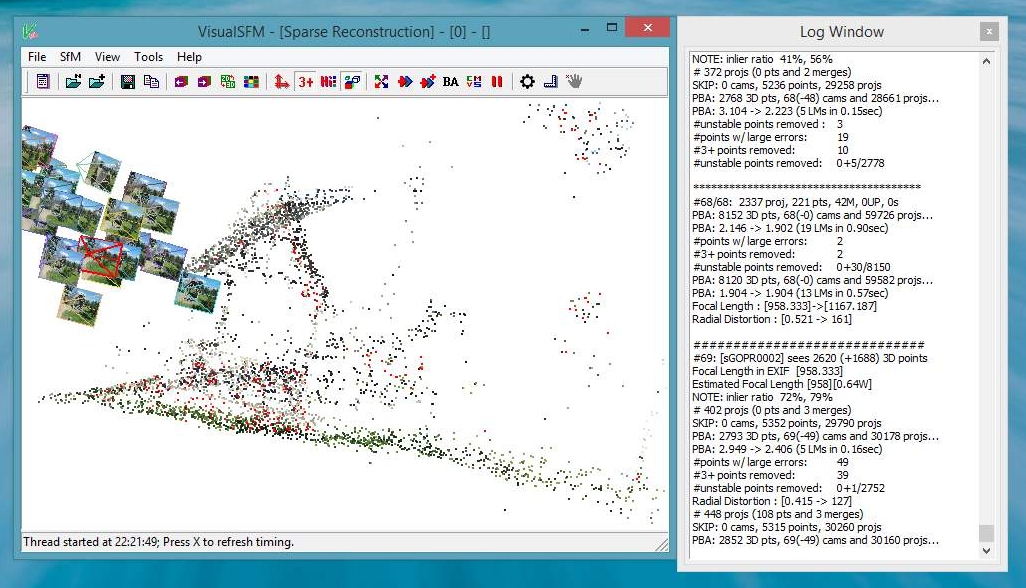Click the Add Image folder-plus icon

pos(97,82)
